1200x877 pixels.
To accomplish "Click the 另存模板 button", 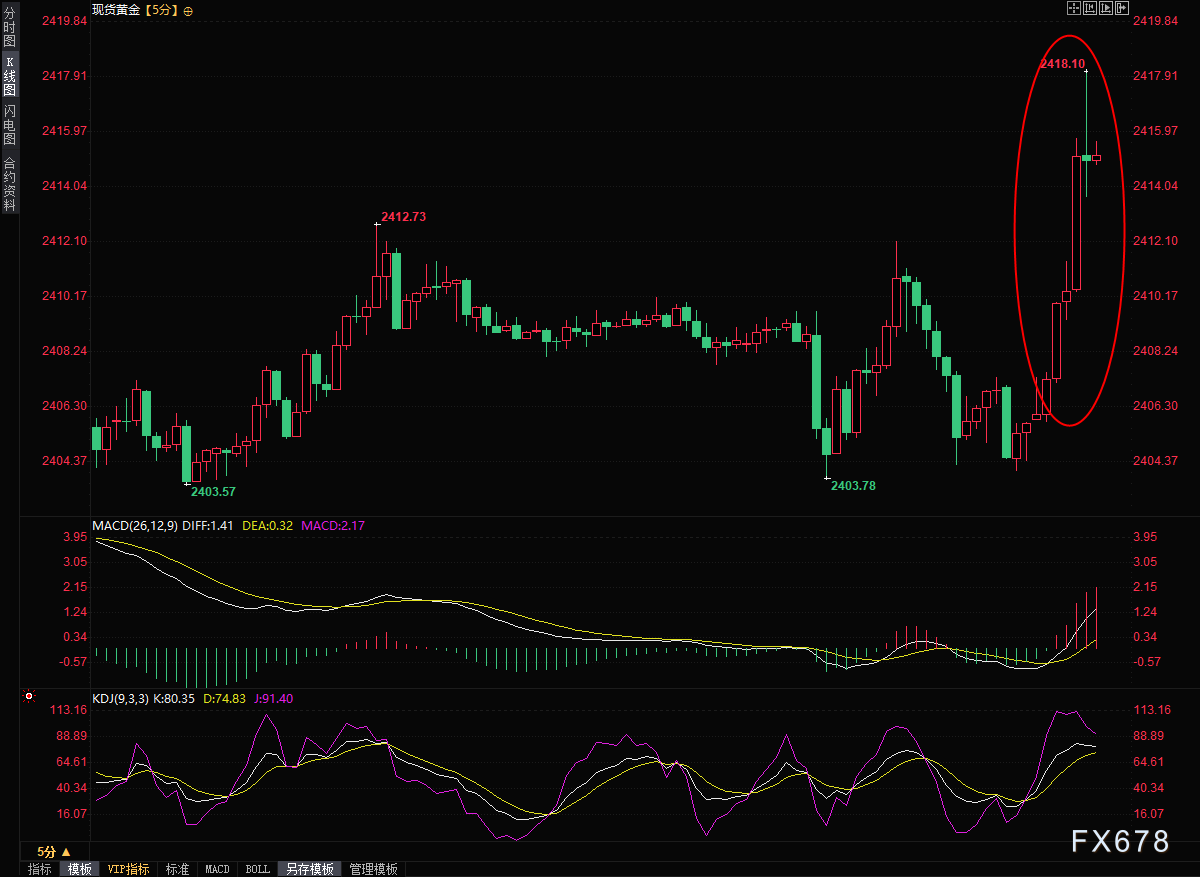I will point(309,869).
